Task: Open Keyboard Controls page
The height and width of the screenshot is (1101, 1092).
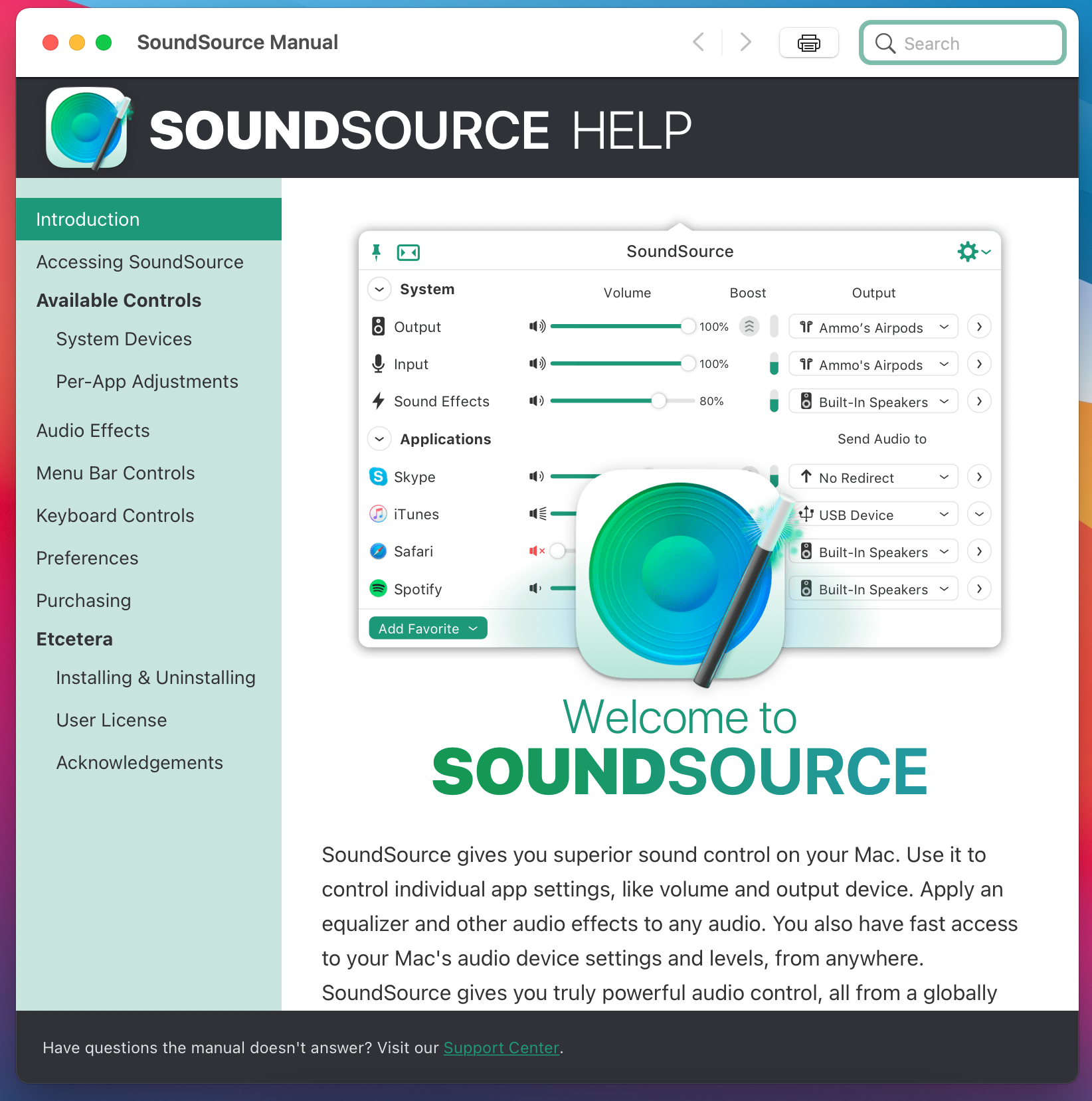Action: tap(116, 515)
